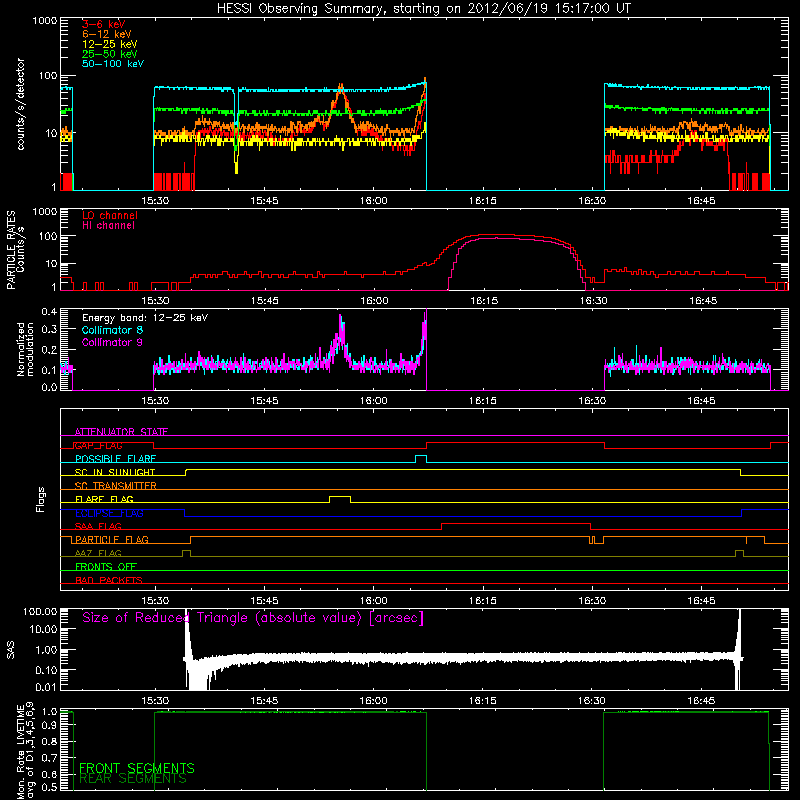The image size is (800, 800).
Task: Click the SAS panel axis title
Action: tap(10, 651)
